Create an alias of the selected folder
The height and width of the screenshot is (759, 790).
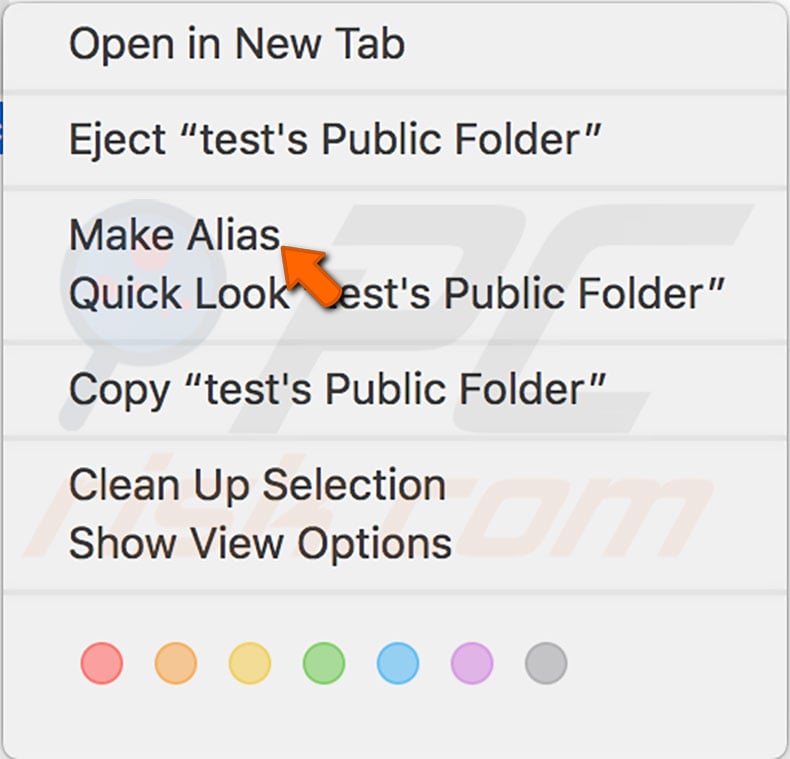coord(175,235)
